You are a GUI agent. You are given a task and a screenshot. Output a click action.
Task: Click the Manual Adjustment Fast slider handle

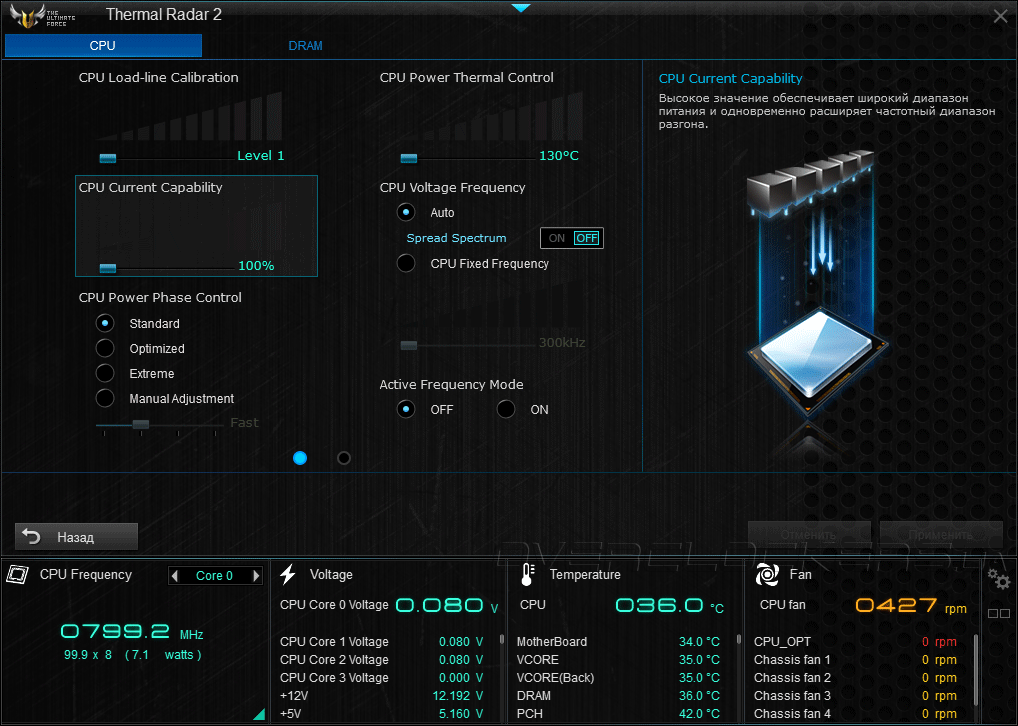(141, 424)
